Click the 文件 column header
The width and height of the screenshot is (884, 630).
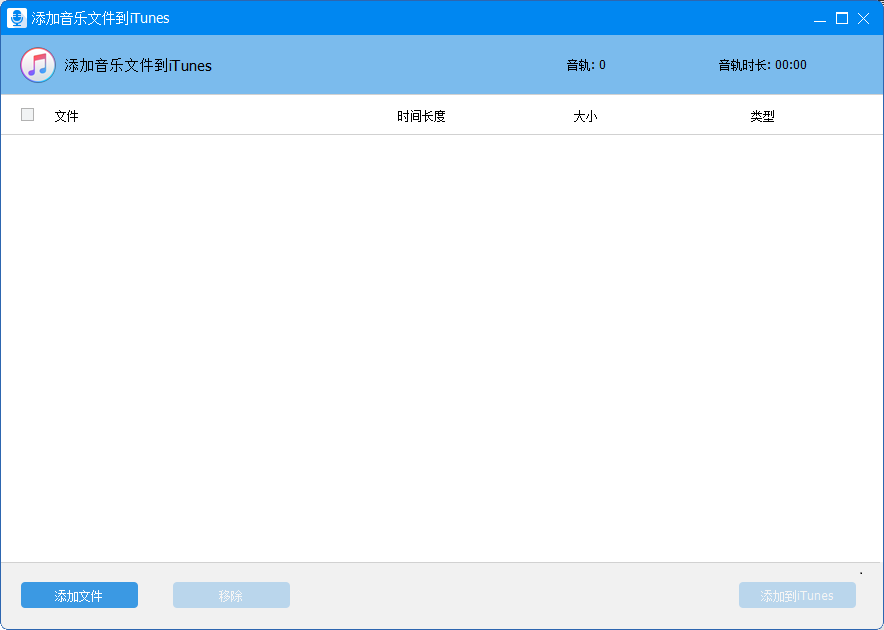point(67,116)
